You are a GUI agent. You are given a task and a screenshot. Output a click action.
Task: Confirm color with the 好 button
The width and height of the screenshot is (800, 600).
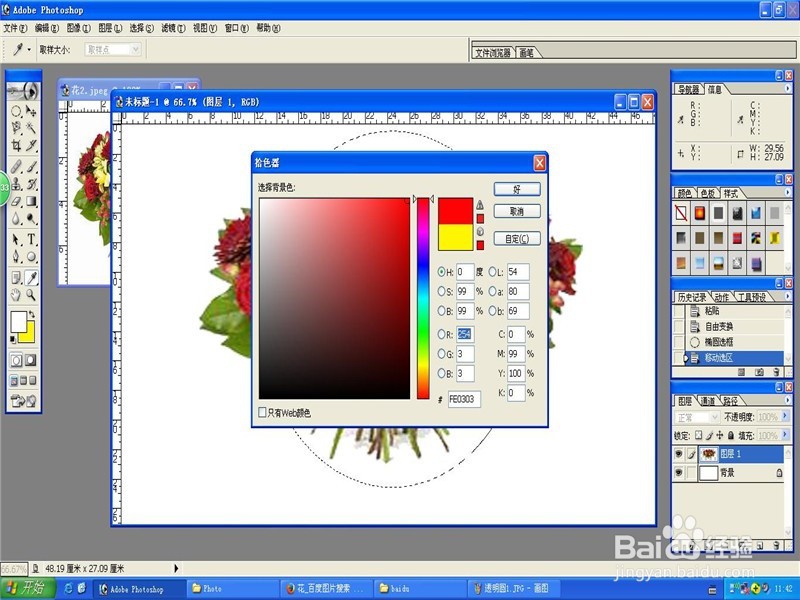[x=517, y=189]
